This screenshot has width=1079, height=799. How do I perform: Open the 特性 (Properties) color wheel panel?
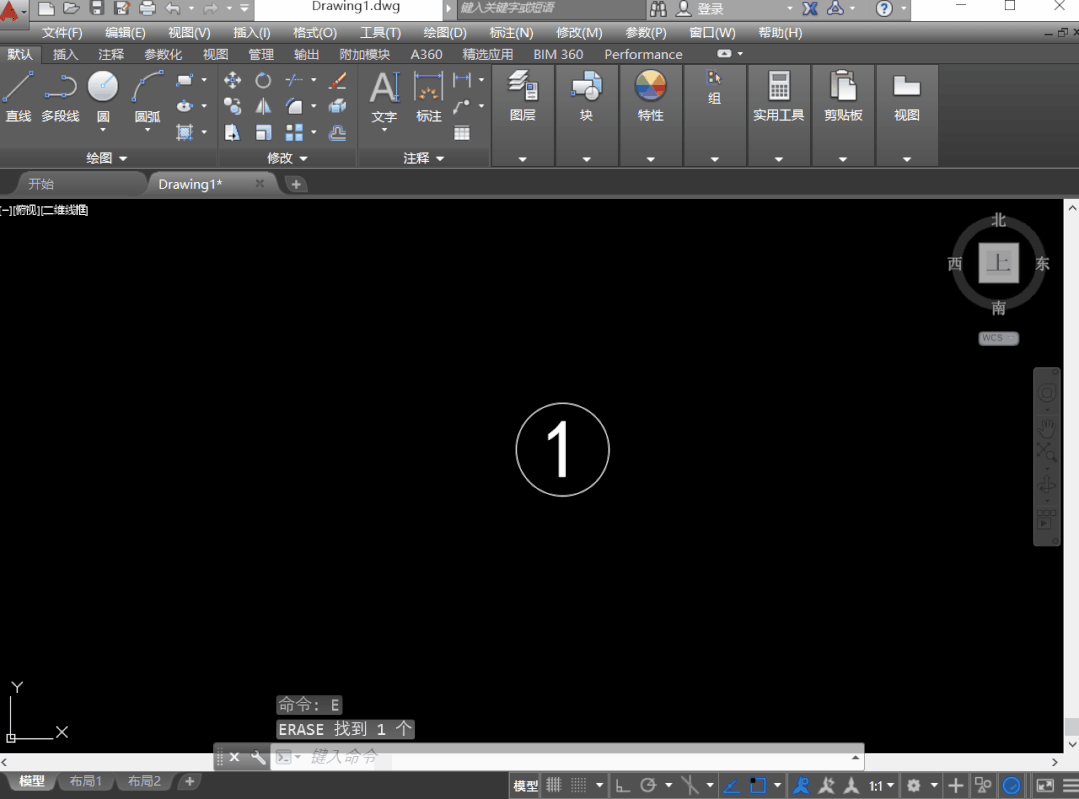point(650,96)
